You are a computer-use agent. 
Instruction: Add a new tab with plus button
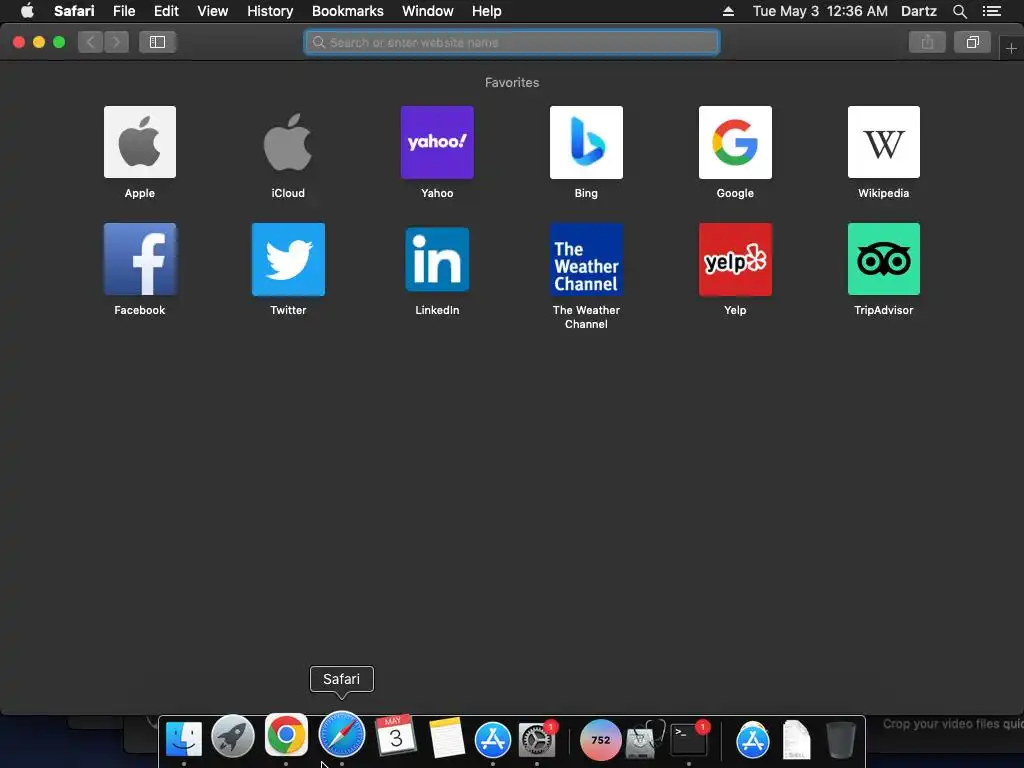point(1011,48)
